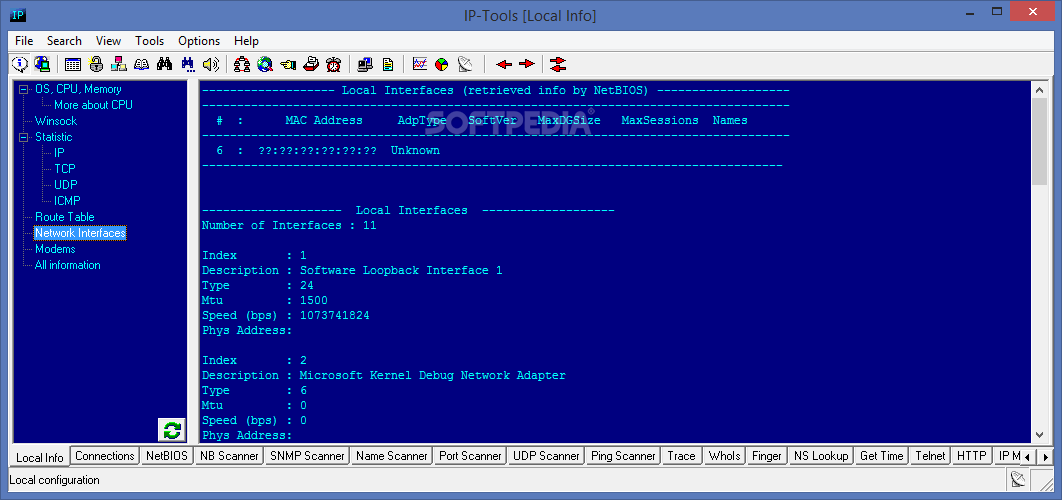Switch to the NB Scanner tab
Screen dimensions: 1062x500
click(229, 456)
